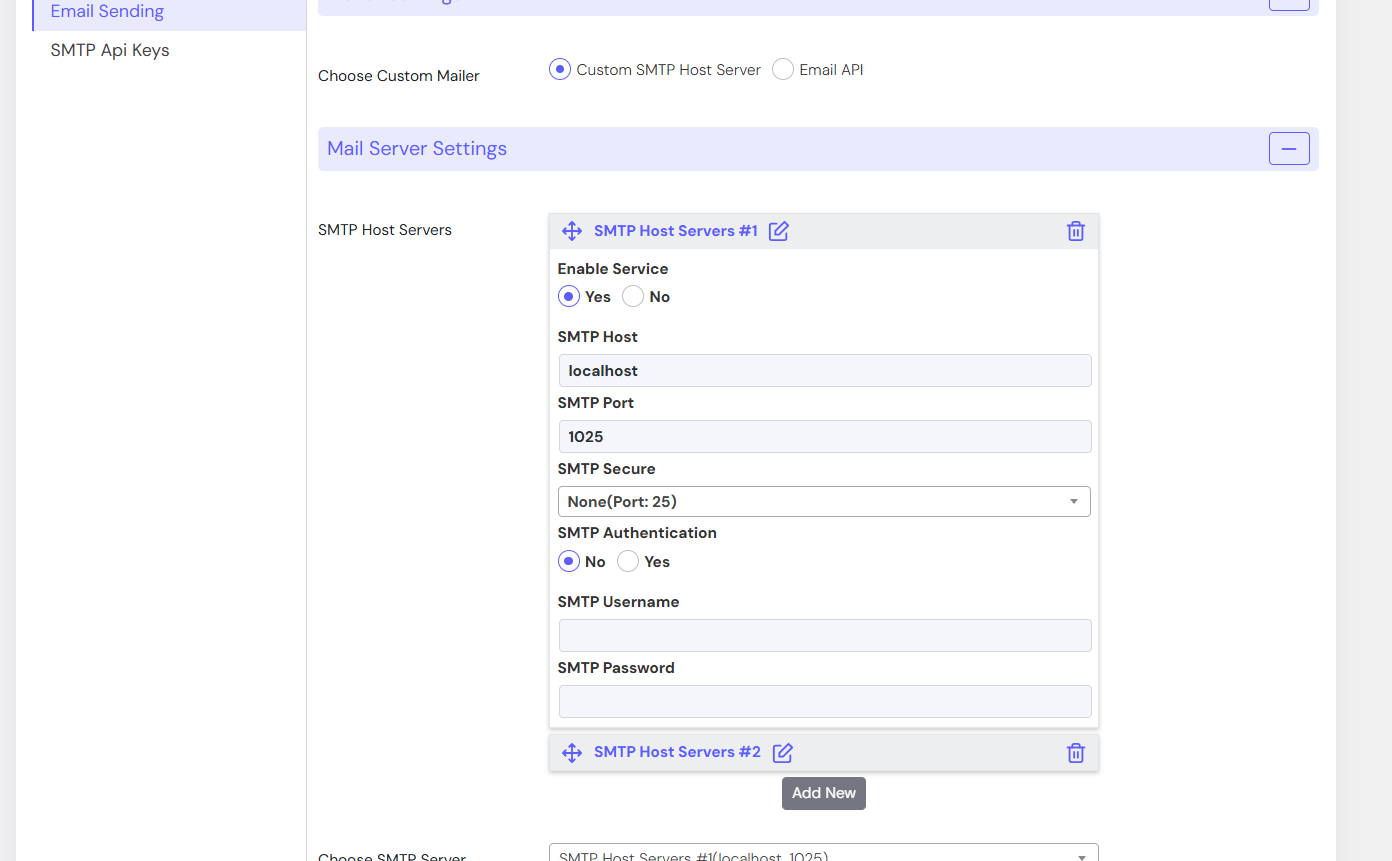Screen dimensions: 1392x861
Task: Click the edit icon for SMTP Host Servers #1
Action: click(x=779, y=231)
